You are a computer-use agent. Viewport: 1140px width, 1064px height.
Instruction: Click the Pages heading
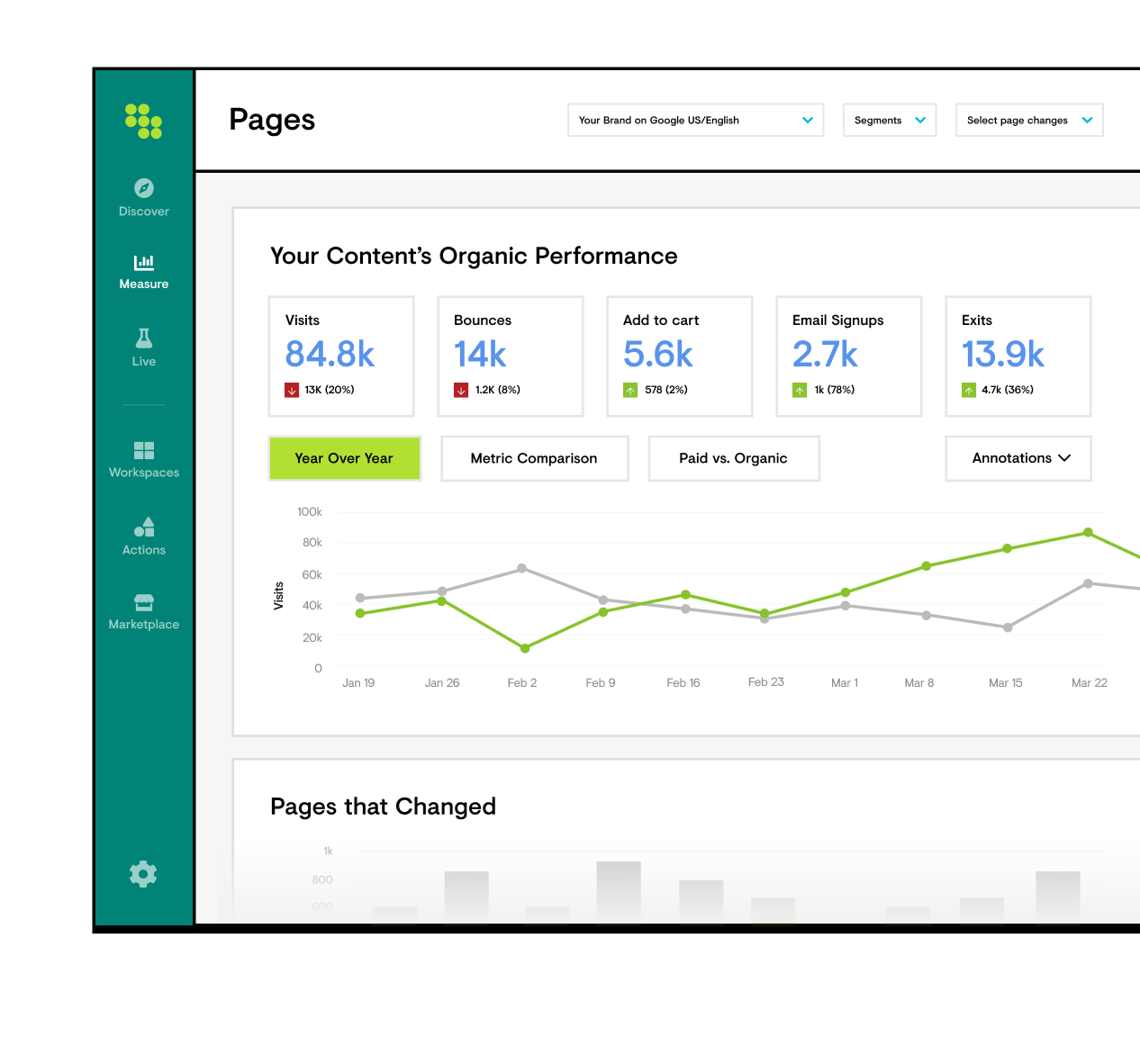click(272, 121)
